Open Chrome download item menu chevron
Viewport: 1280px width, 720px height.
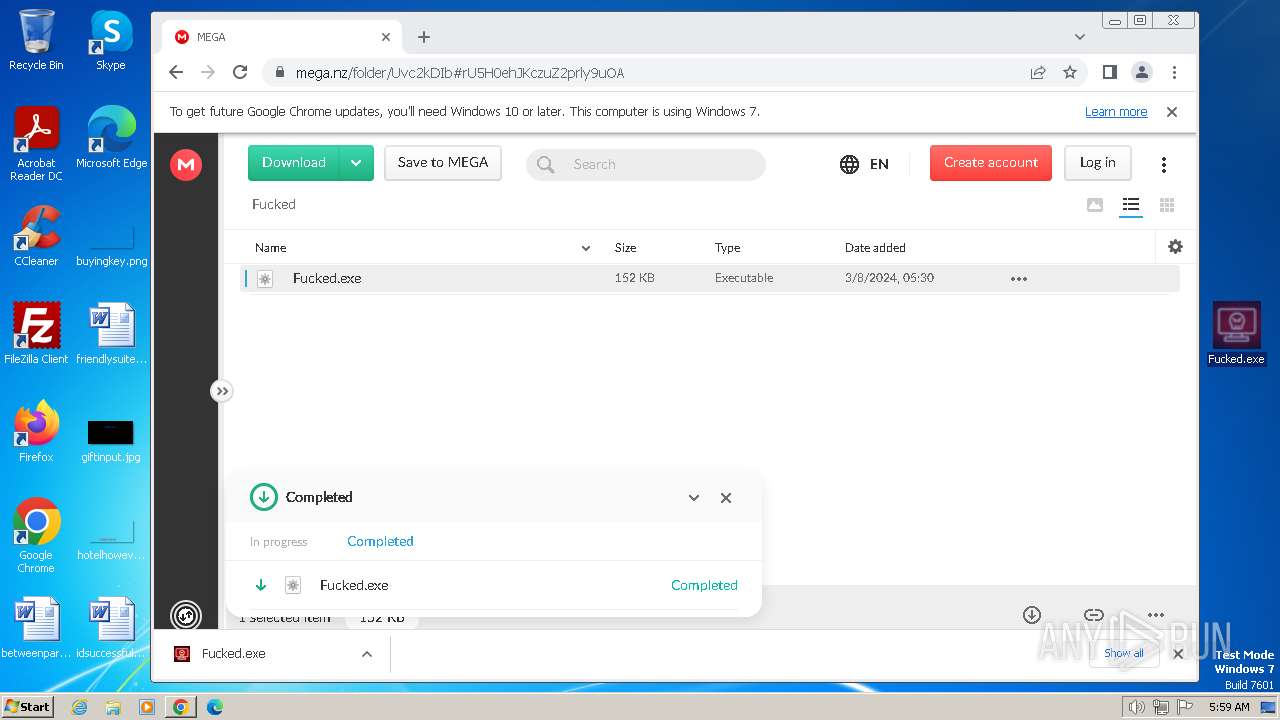click(367, 654)
